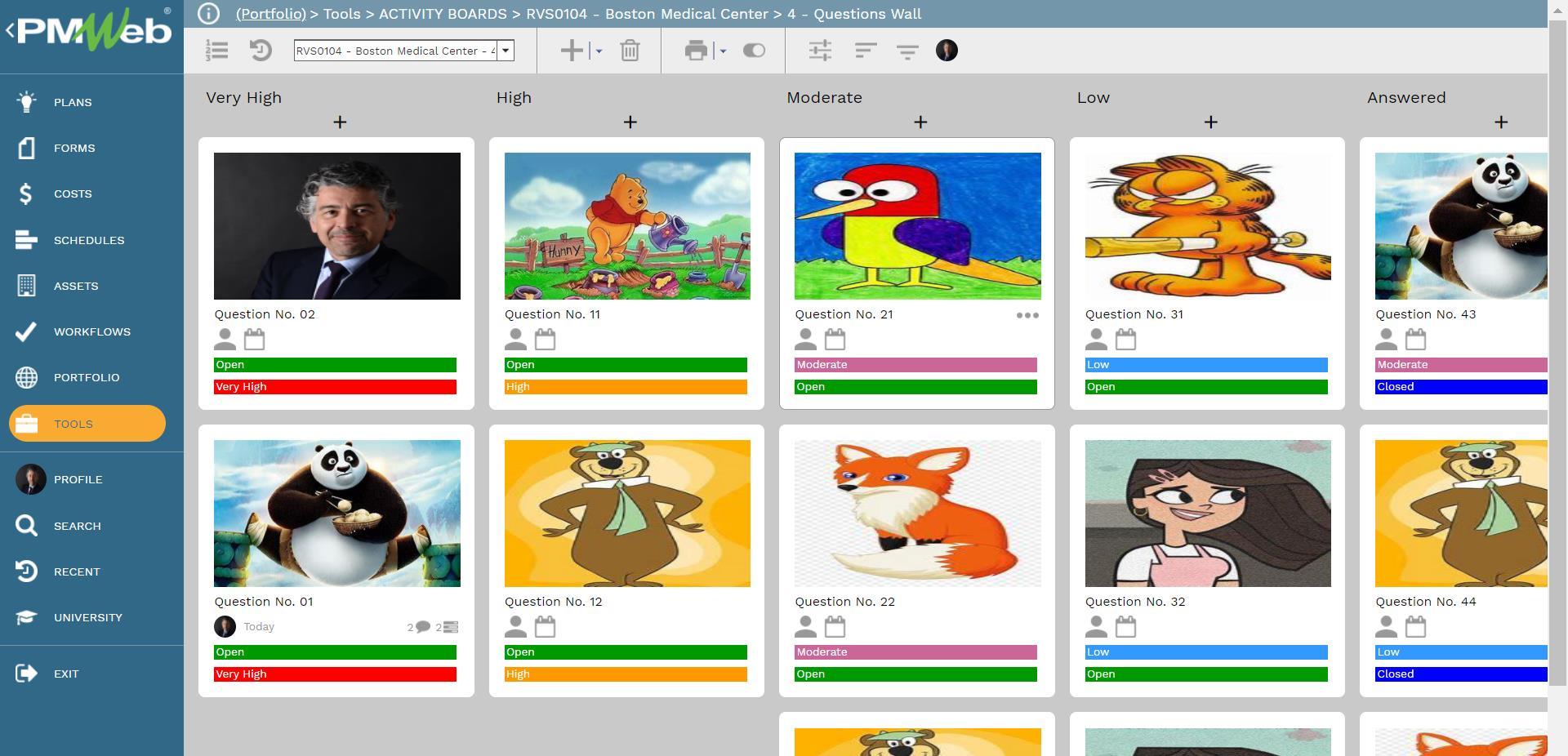Open Question No. 21 more options dots

[1027, 315]
